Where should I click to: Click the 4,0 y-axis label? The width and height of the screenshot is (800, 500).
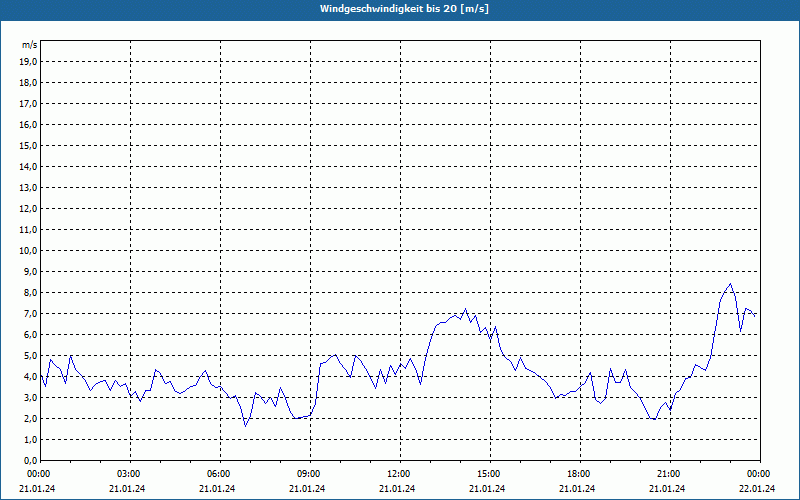pos(31,376)
